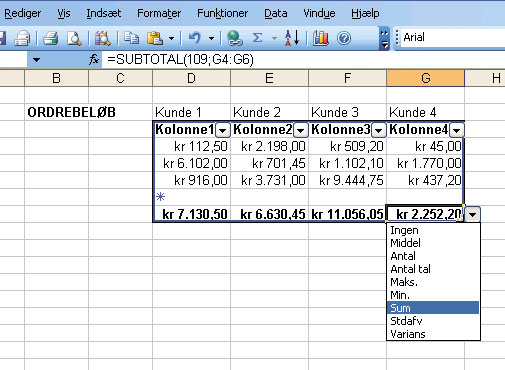Select cell with kr 1.770,00

click(x=425, y=163)
